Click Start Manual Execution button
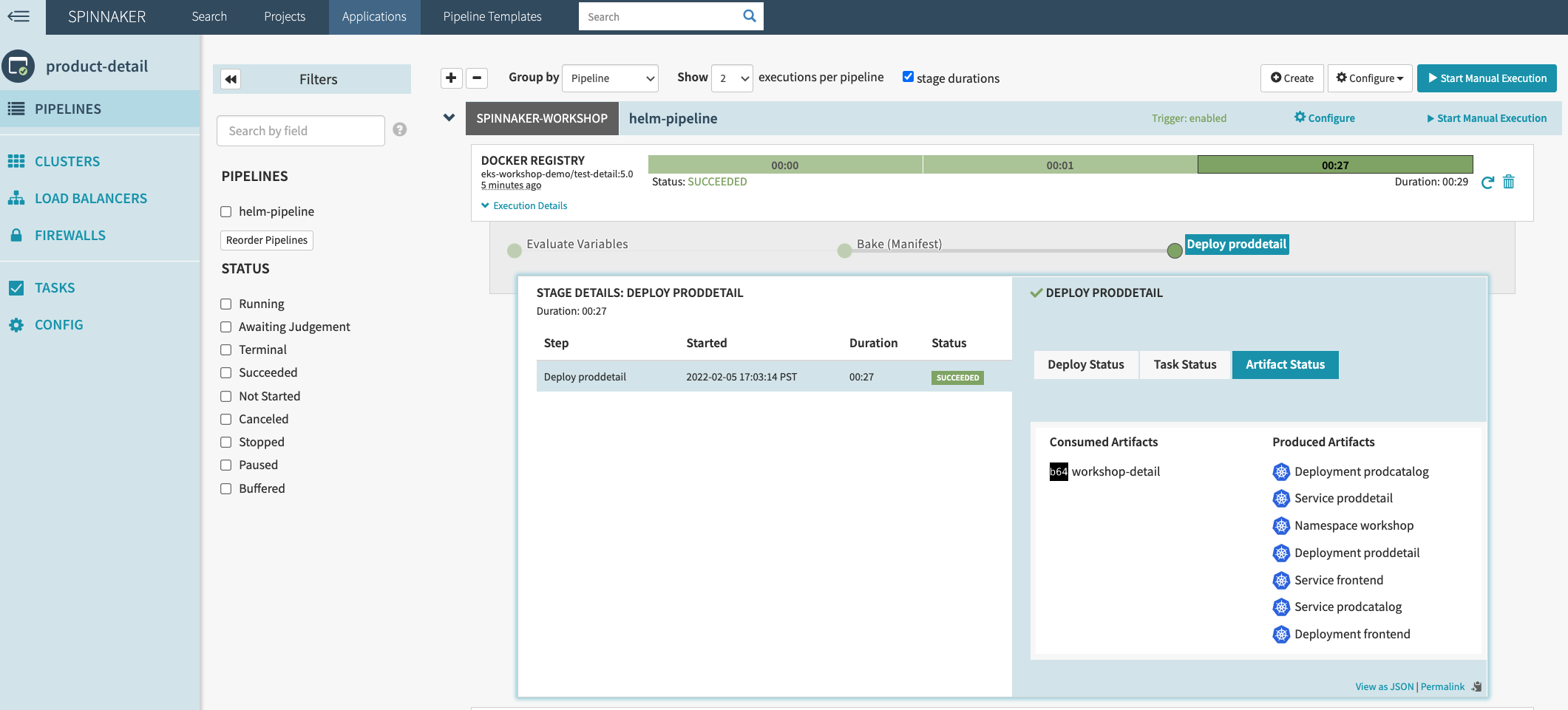Image resolution: width=1568 pixels, height=710 pixels. pyautogui.click(x=1487, y=78)
